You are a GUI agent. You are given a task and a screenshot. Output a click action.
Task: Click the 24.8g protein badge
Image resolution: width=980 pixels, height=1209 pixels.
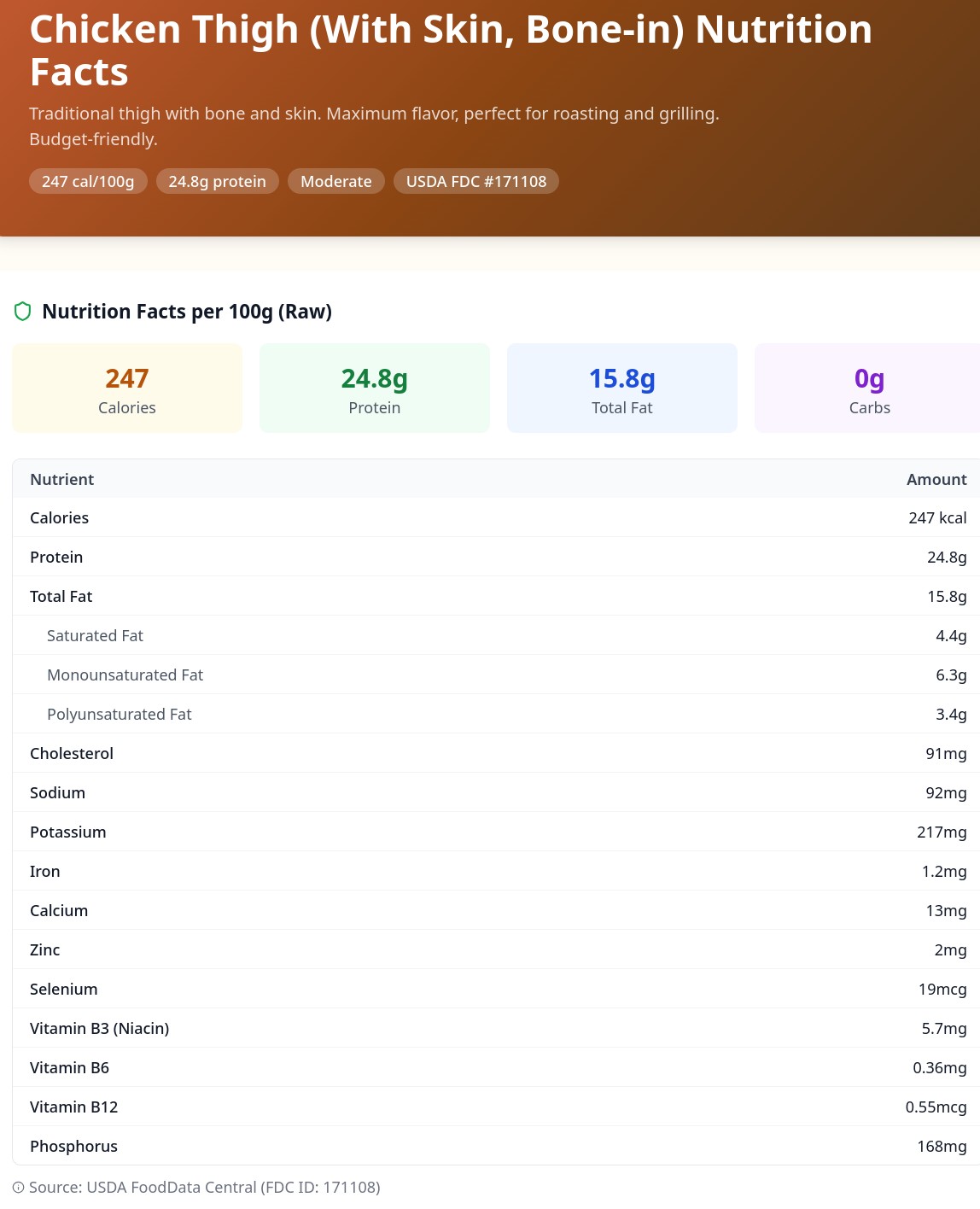coord(218,181)
